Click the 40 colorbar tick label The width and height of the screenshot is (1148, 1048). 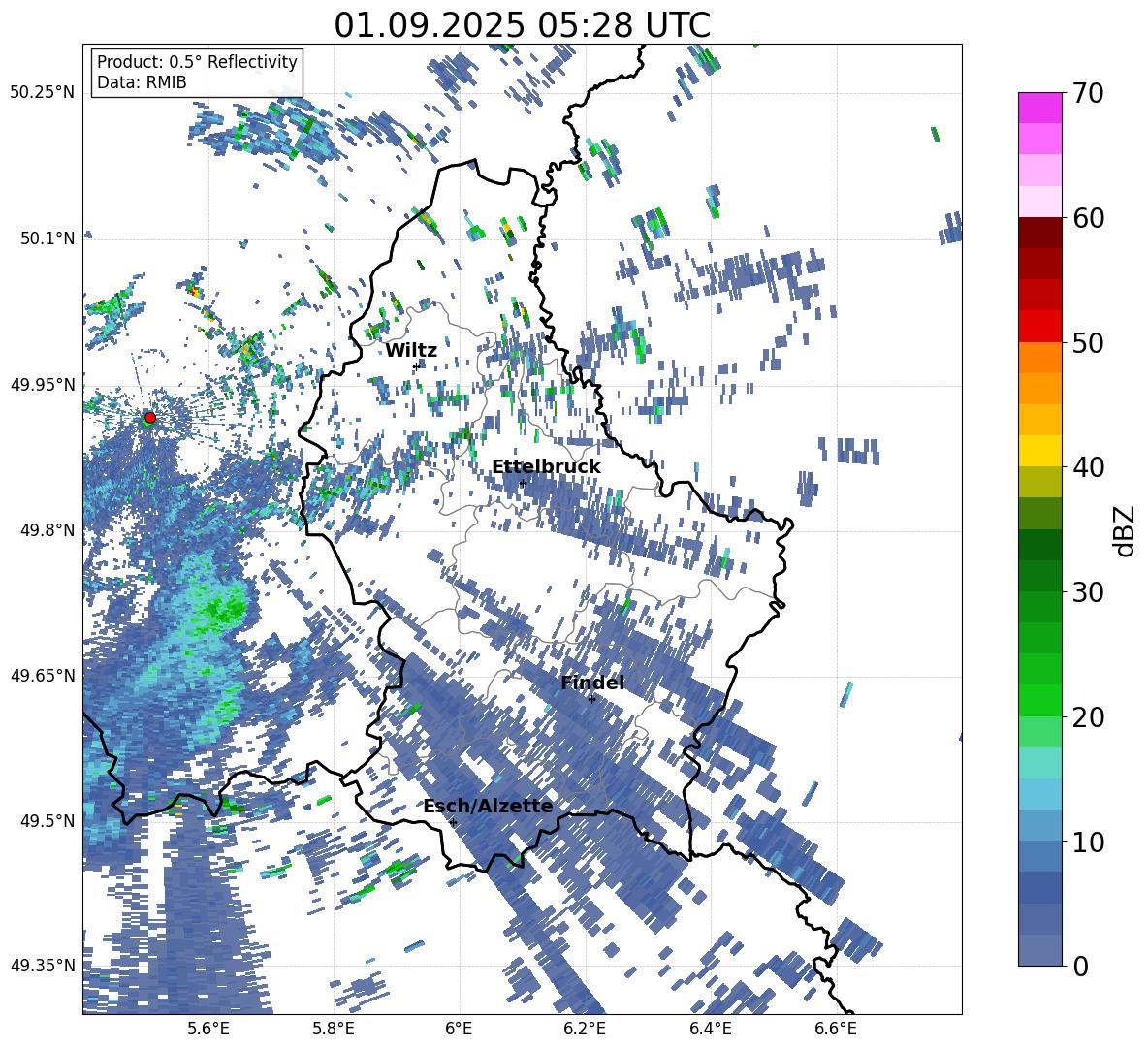click(x=1088, y=467)
